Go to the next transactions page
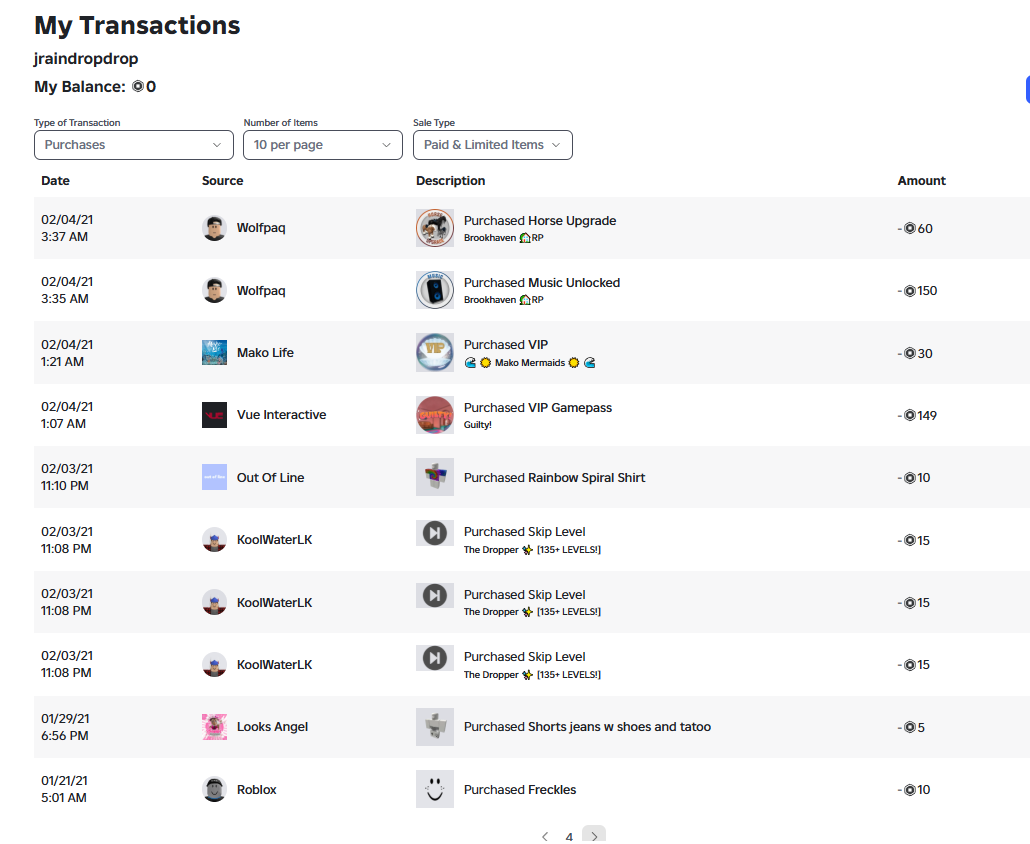Screen dimensions: 1030x844 594,835
